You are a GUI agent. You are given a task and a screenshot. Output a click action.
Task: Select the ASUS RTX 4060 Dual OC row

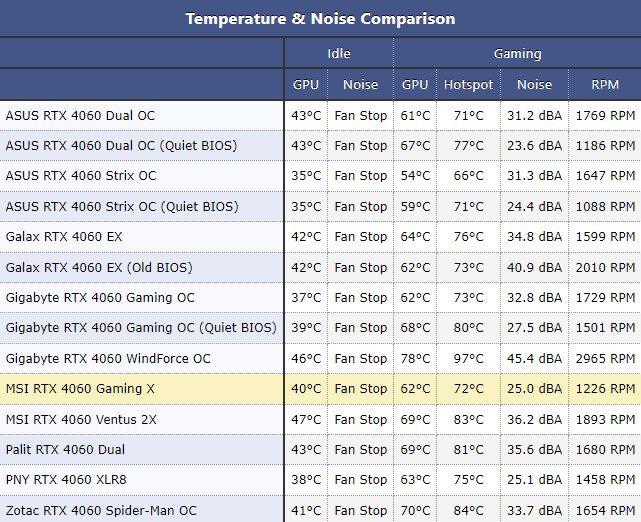[80, 116]
